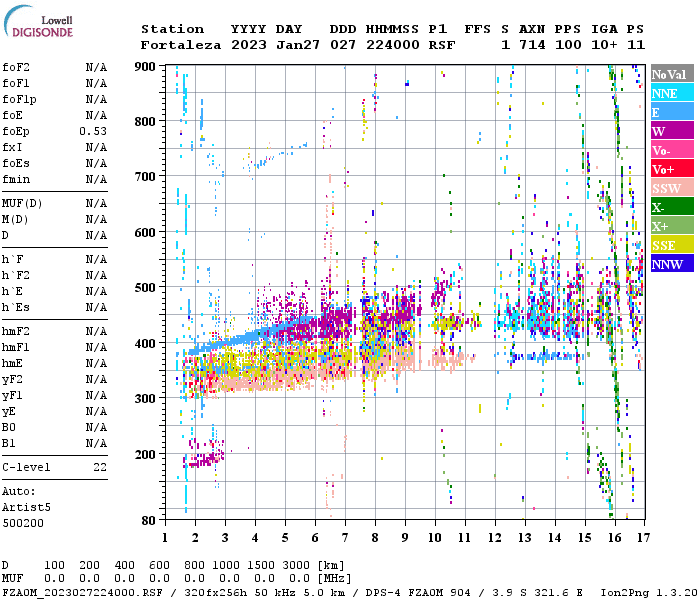Select the 'fmin' parameter label

pyautogui.click(x=16, y=179)
